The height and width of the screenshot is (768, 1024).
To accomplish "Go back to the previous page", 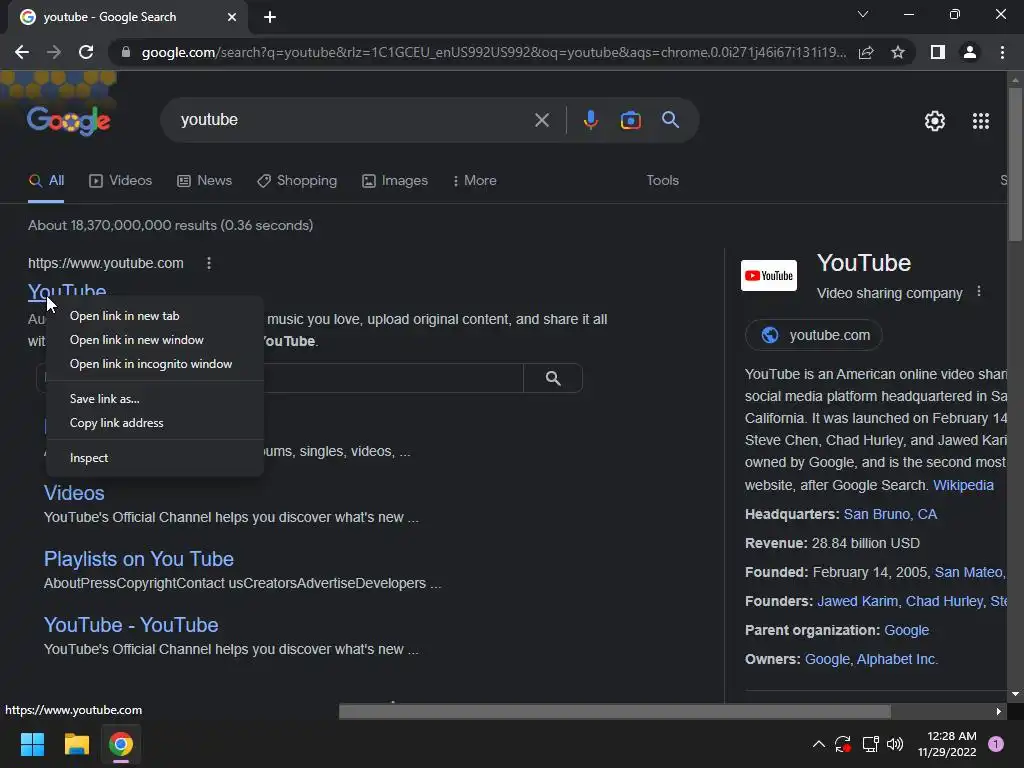I will [22, 52].
